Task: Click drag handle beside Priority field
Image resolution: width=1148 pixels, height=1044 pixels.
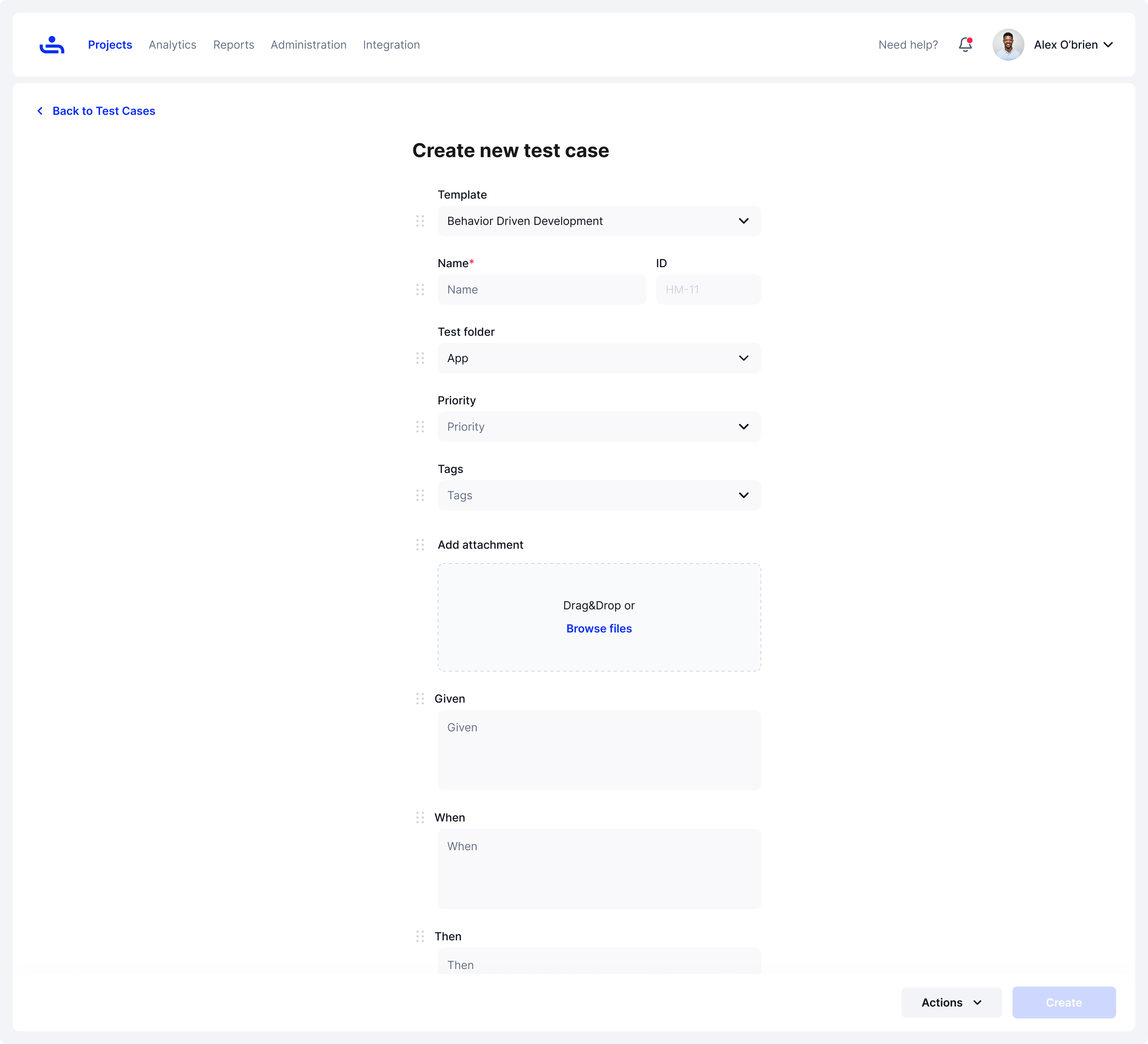Action: [420, 427]
